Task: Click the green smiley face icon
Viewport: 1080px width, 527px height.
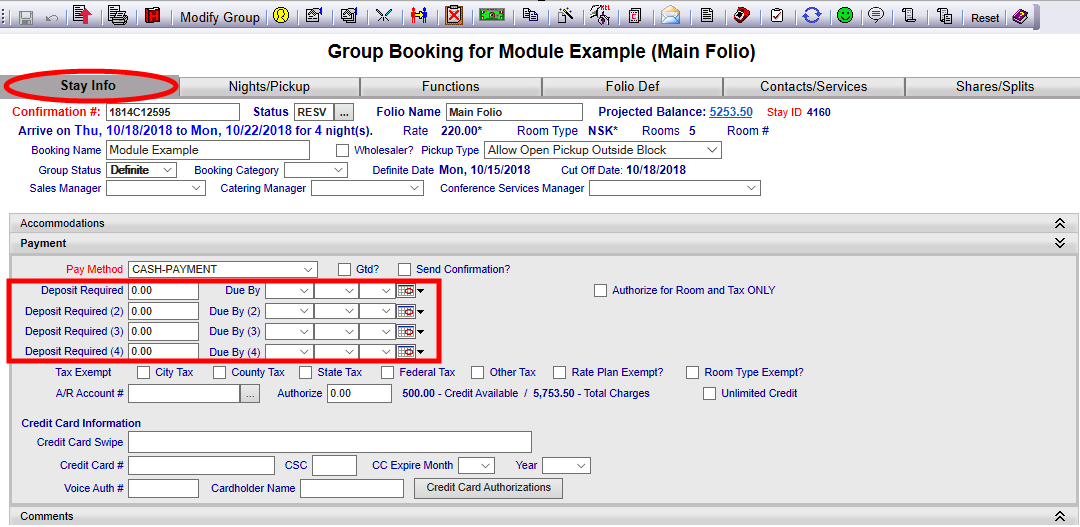Action: point(844,16)
